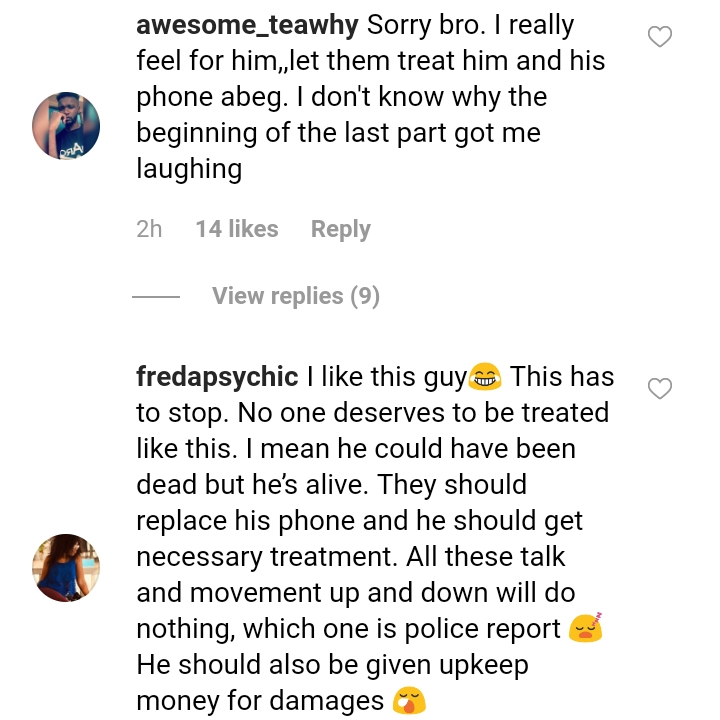
Task: Reply to awesome_teawhy's comment
Action: point(340,229)
